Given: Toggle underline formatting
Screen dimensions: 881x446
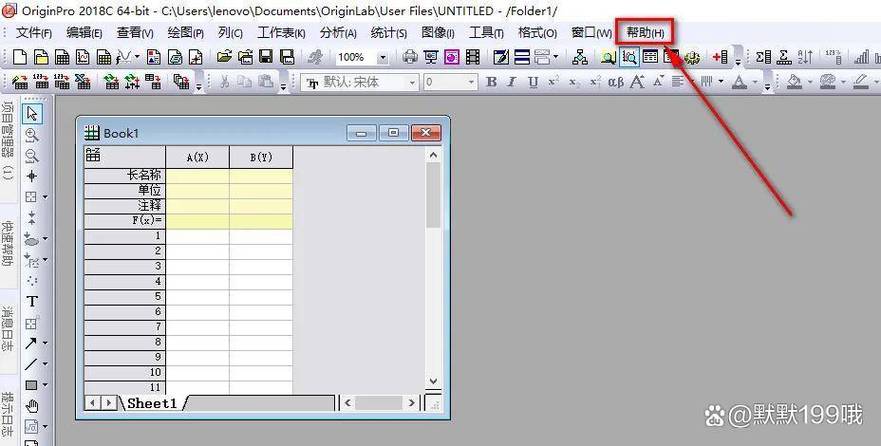Looking at the screenshot, I should [533, 83].
